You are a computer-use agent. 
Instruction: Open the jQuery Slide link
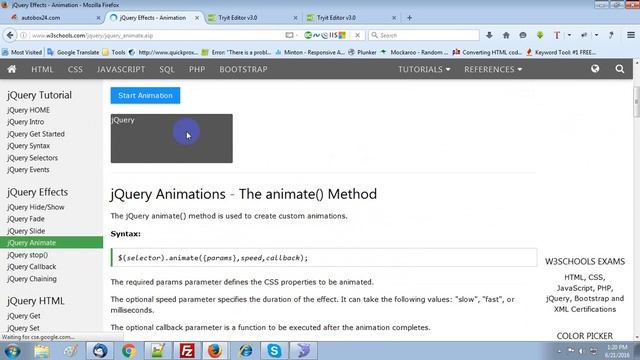tap(26, 231)
